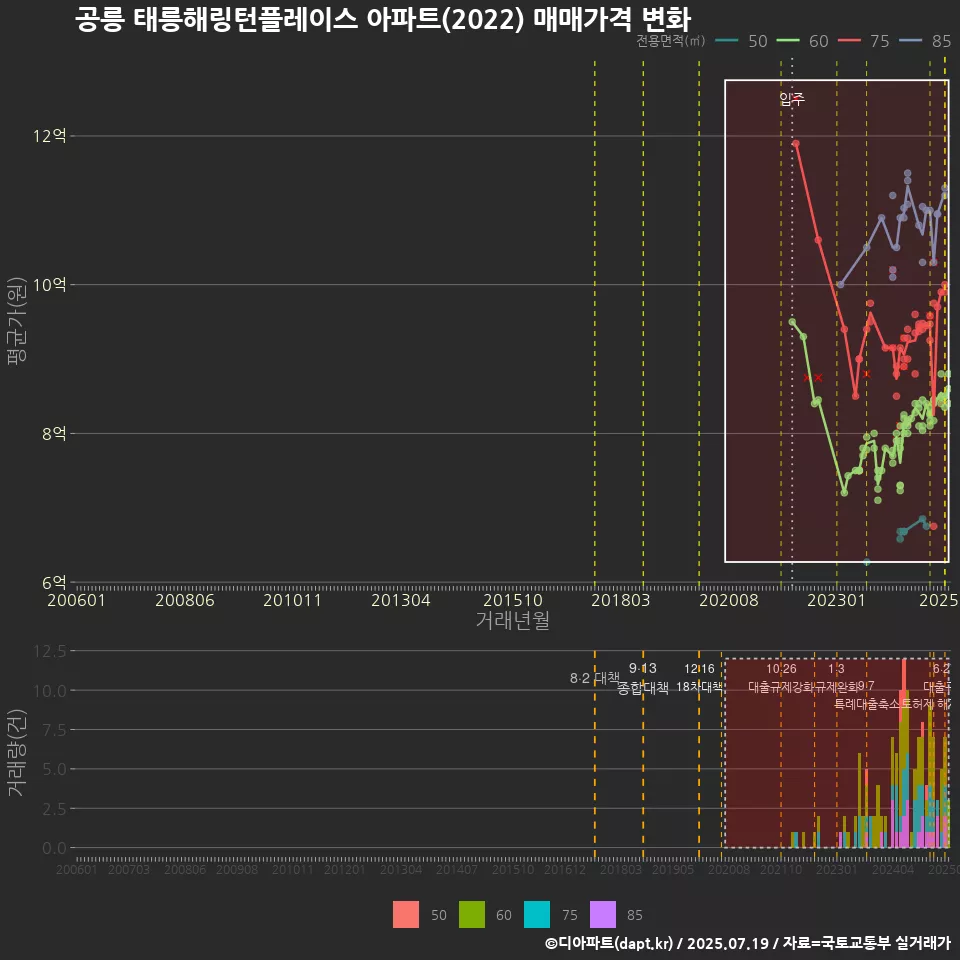960x960 pixels.
Task: Click the purple 85 swatch in bottom legend
Action: (602, 915)
